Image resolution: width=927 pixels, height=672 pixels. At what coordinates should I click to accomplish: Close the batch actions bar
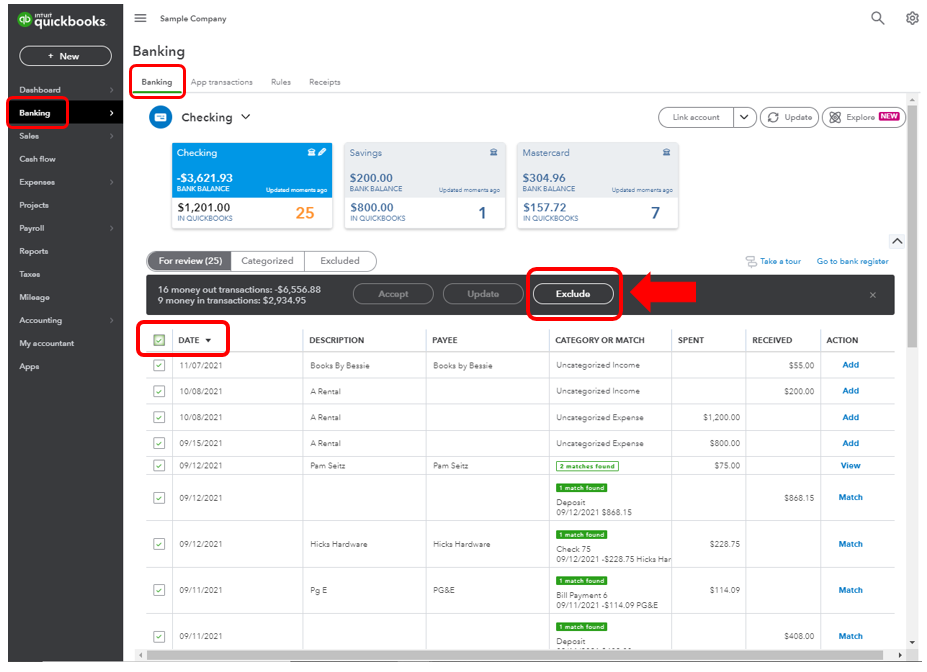click(873, 294)
